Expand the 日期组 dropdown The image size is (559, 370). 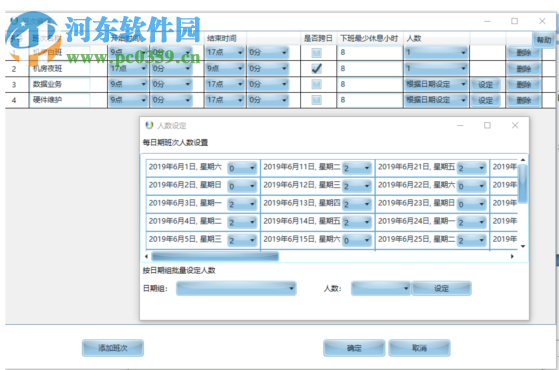click(x=236, y=288)
